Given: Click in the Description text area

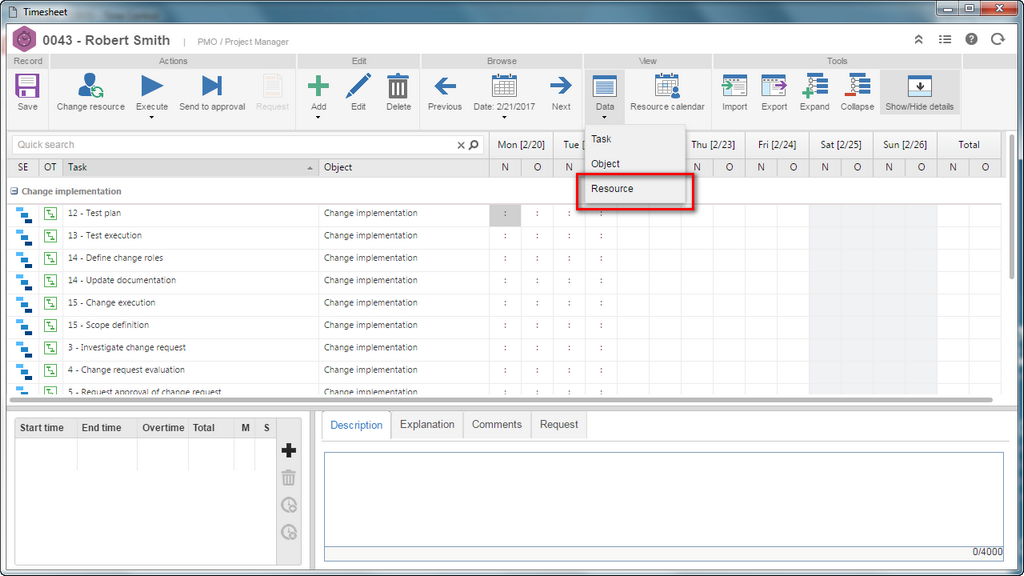Looking at the screenshot, I should [x=664, y=500].
